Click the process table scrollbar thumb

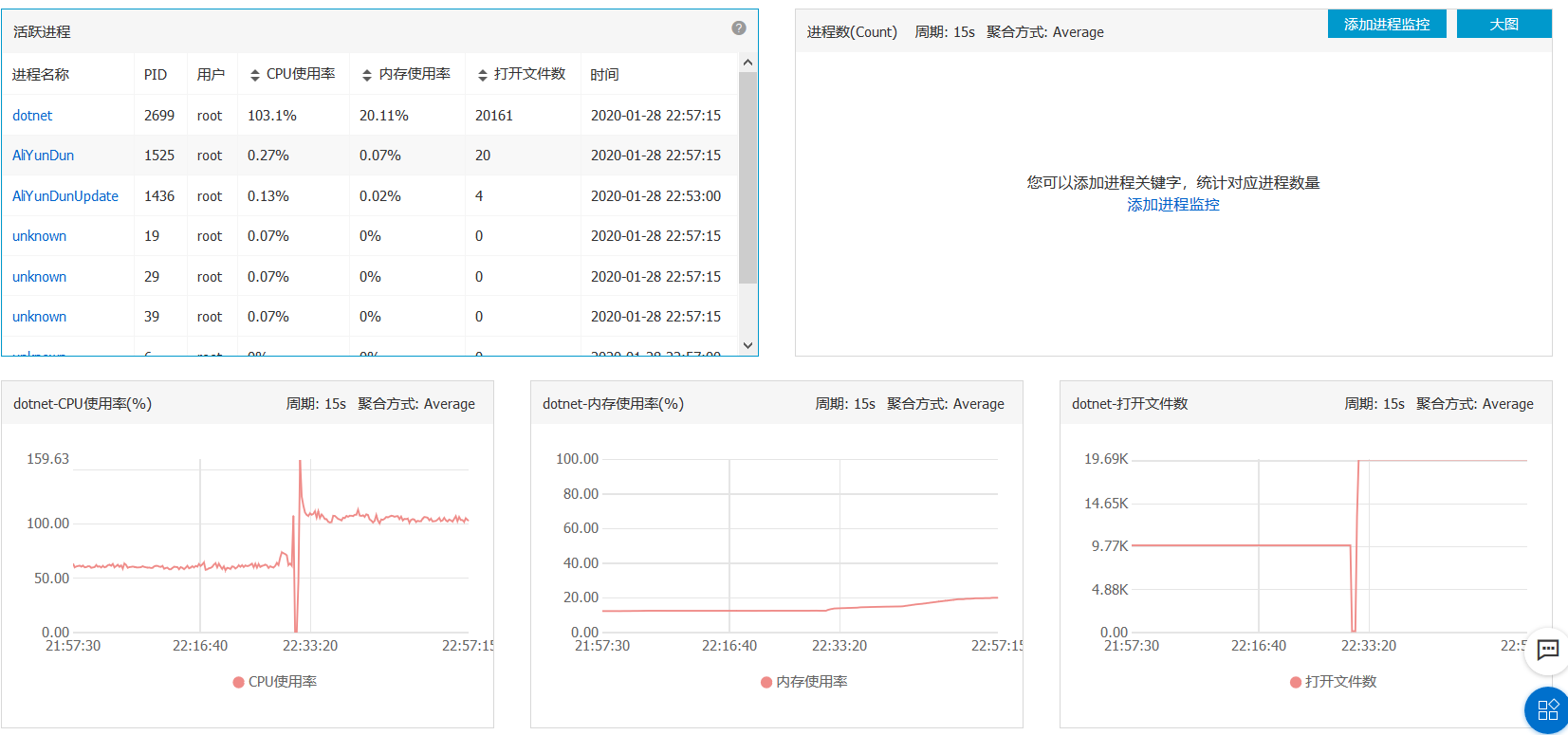click(x=747, y=177)
